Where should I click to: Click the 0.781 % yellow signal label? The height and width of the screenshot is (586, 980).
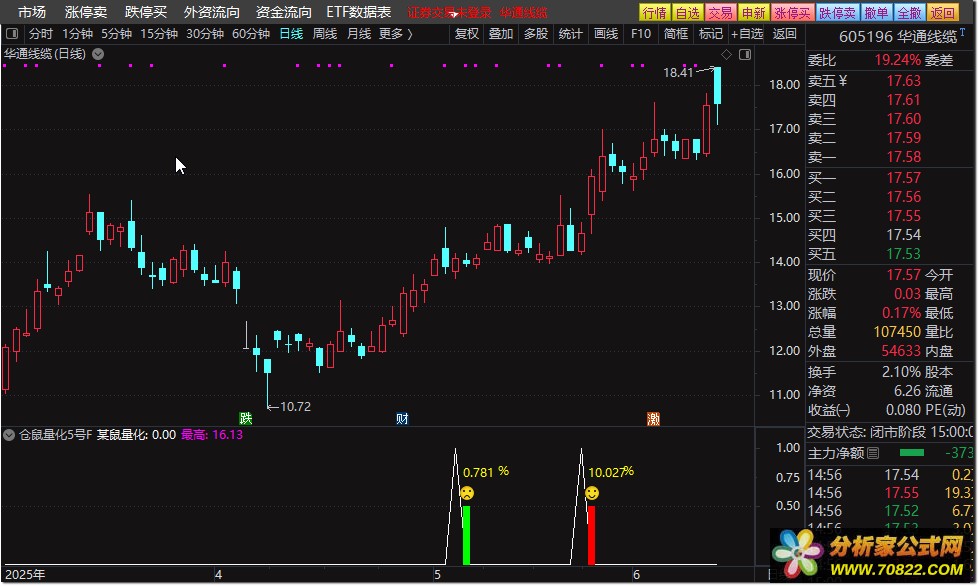coord(486,472)
